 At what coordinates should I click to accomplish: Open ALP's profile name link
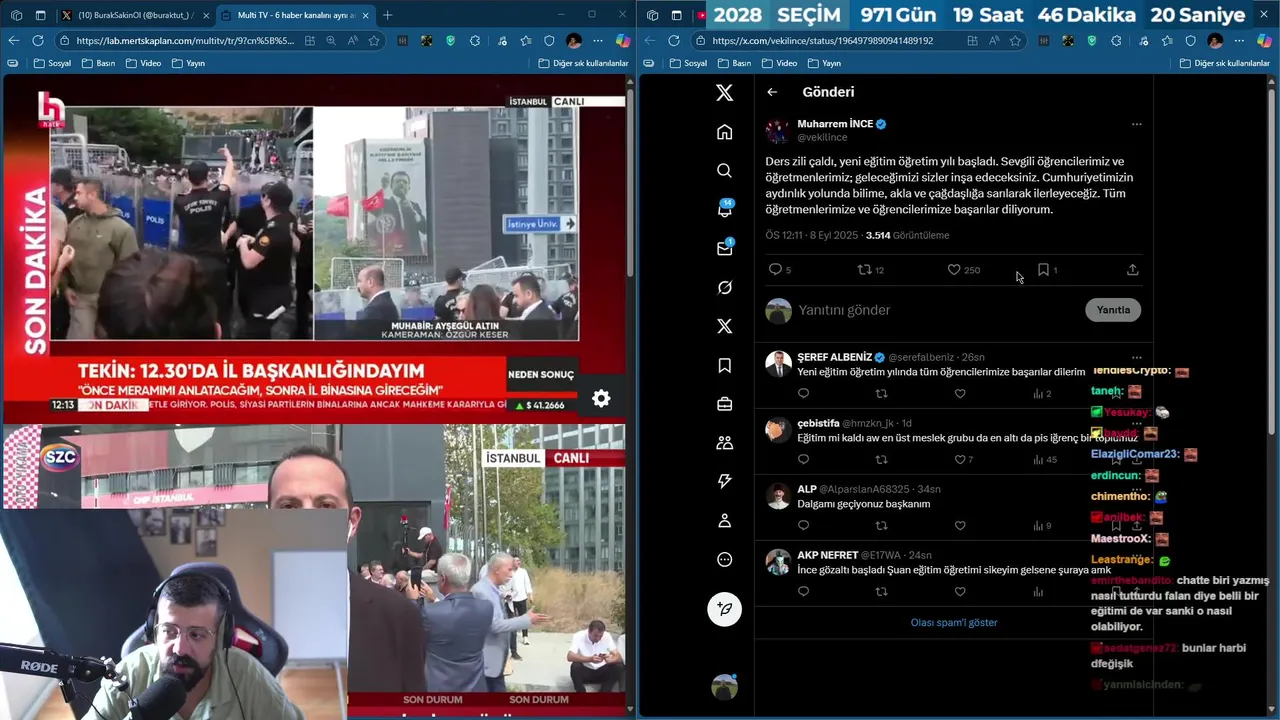[x=807, y=489]
